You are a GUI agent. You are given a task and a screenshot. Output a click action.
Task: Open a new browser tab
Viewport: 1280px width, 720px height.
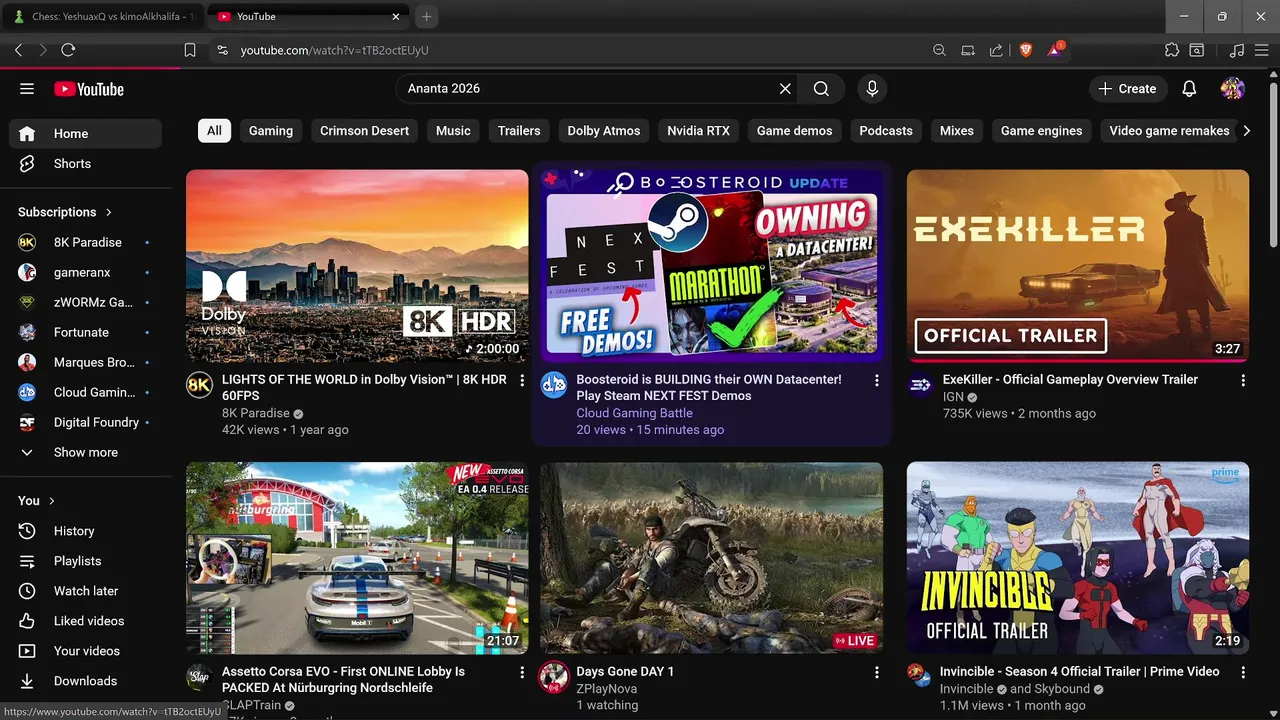[x=426, y=17]
